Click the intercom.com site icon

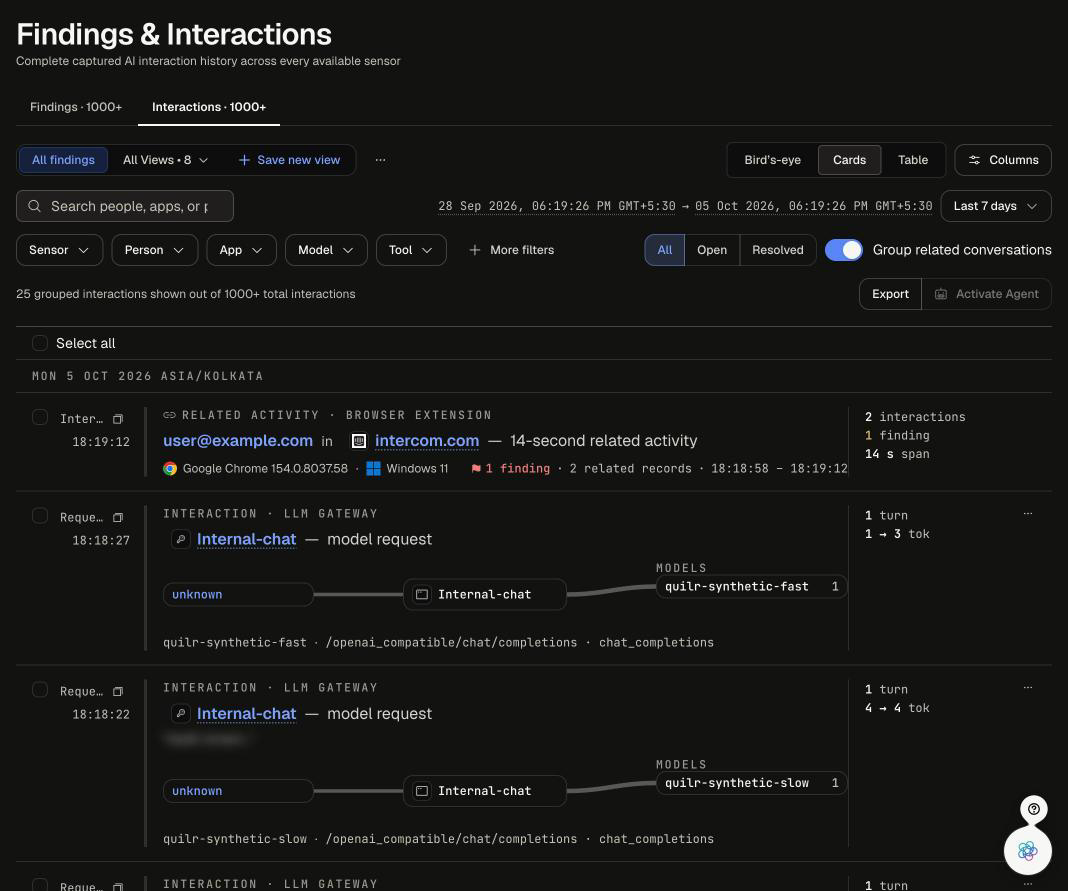359,441
